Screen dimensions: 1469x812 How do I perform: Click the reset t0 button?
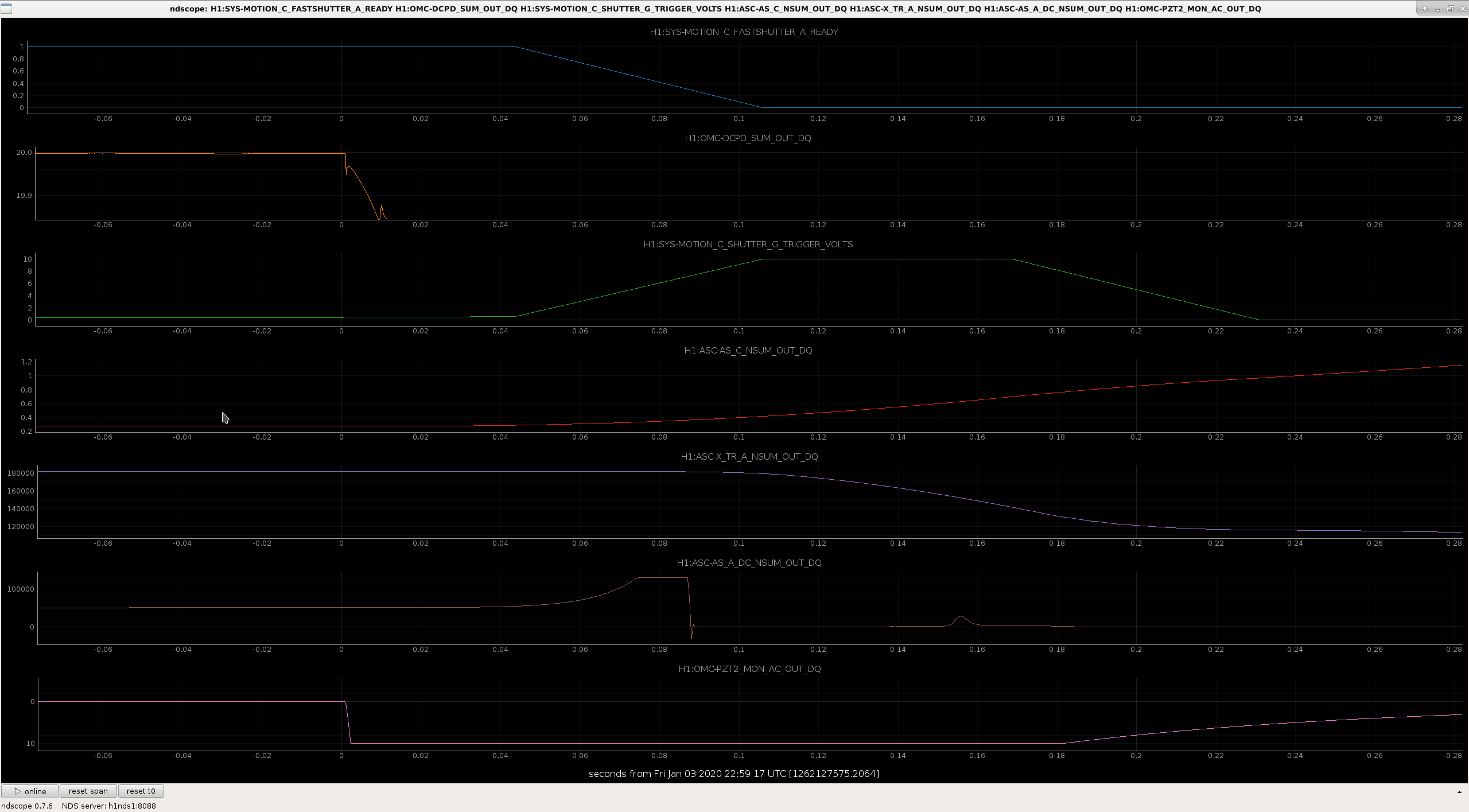[x=141, y=791]
